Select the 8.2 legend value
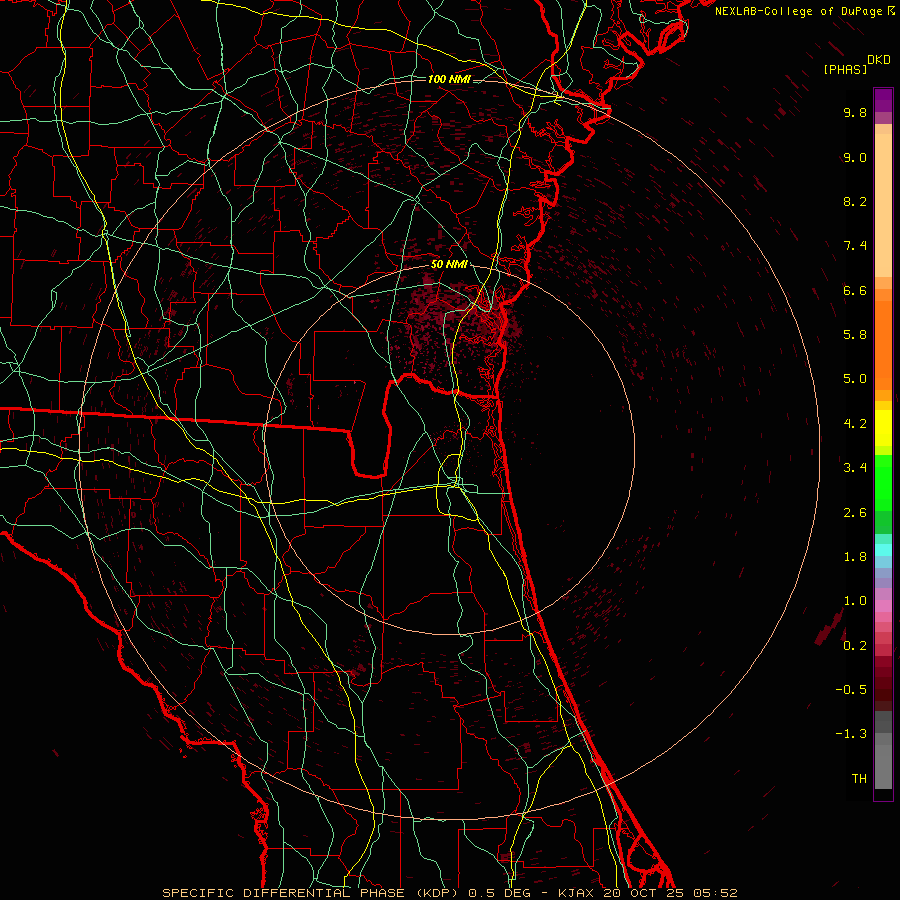900x900 pixels. [x=855, y=201]
